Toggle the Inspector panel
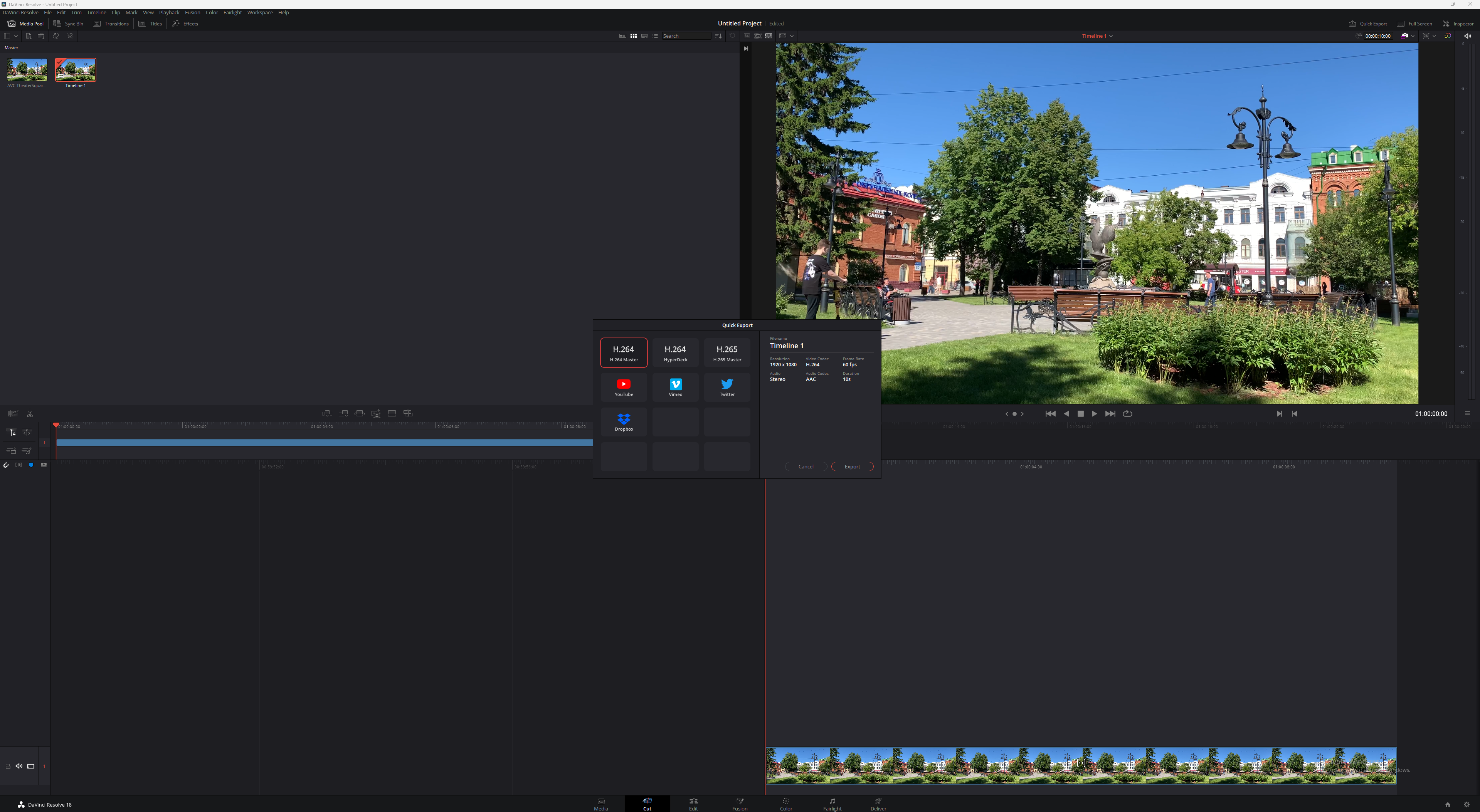 click(1458, 23)
